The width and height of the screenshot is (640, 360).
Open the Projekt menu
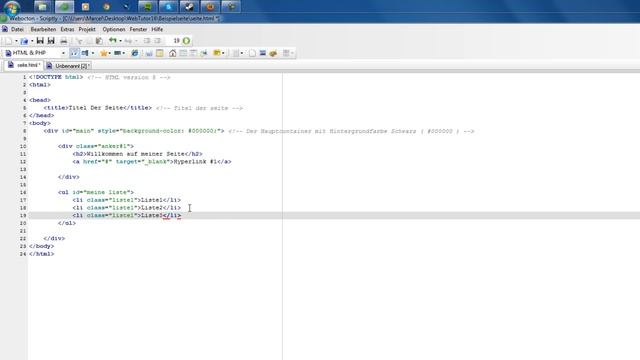[87, 29]
